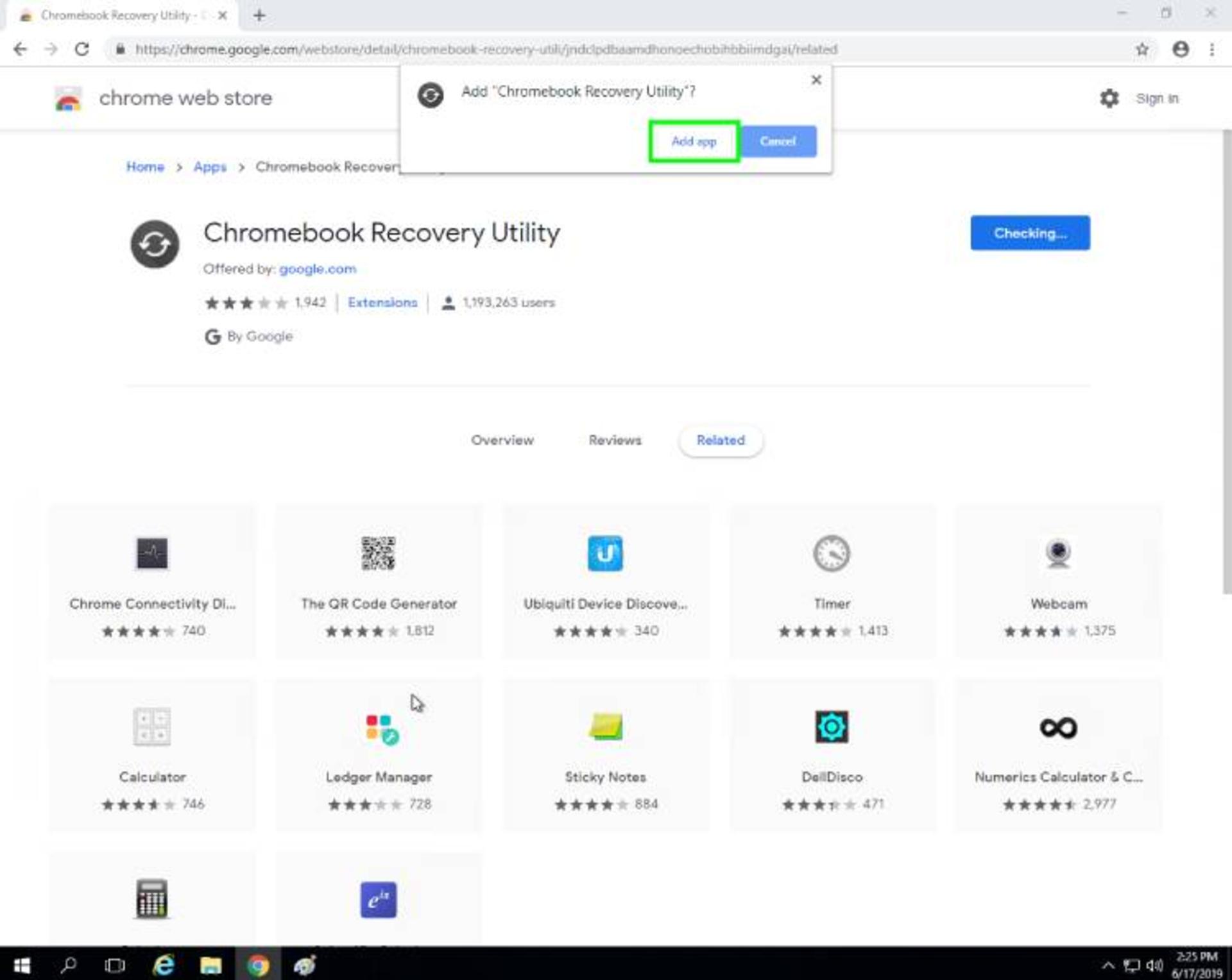
Task: Click the 1,942 ratings count
Action: pyautogui.click(x=311, y=302)
